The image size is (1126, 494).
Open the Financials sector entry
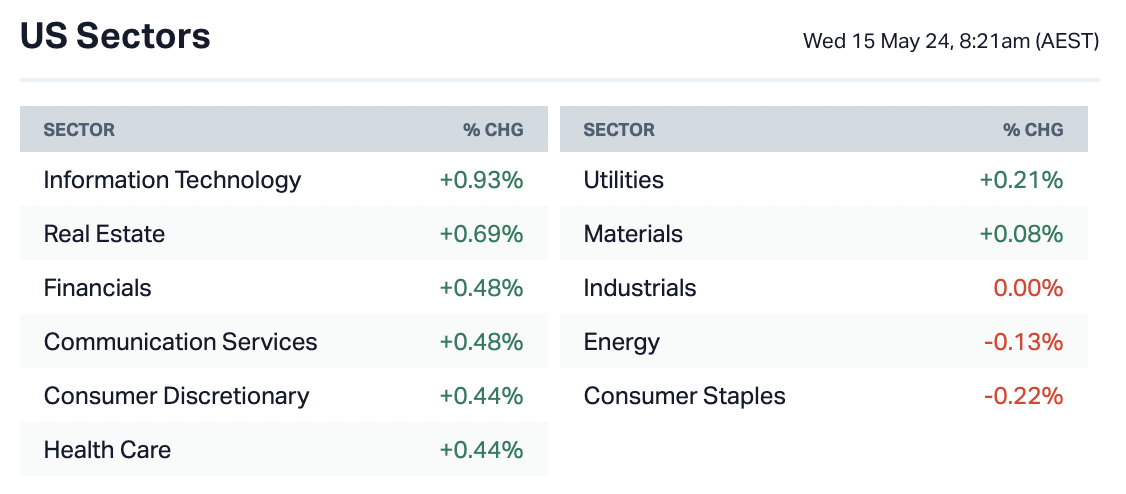(97, 288)
